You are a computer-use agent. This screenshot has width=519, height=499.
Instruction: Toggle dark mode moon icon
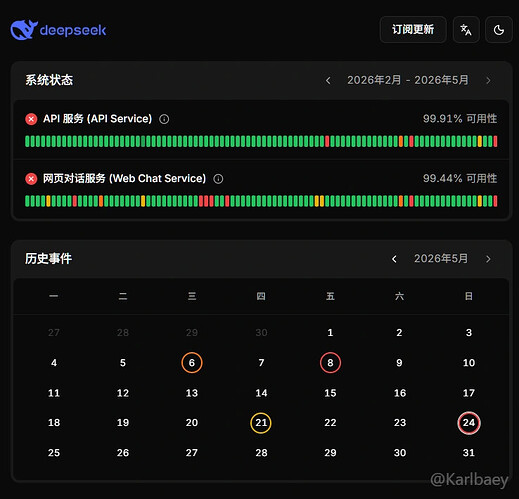(x=499, y=30)
